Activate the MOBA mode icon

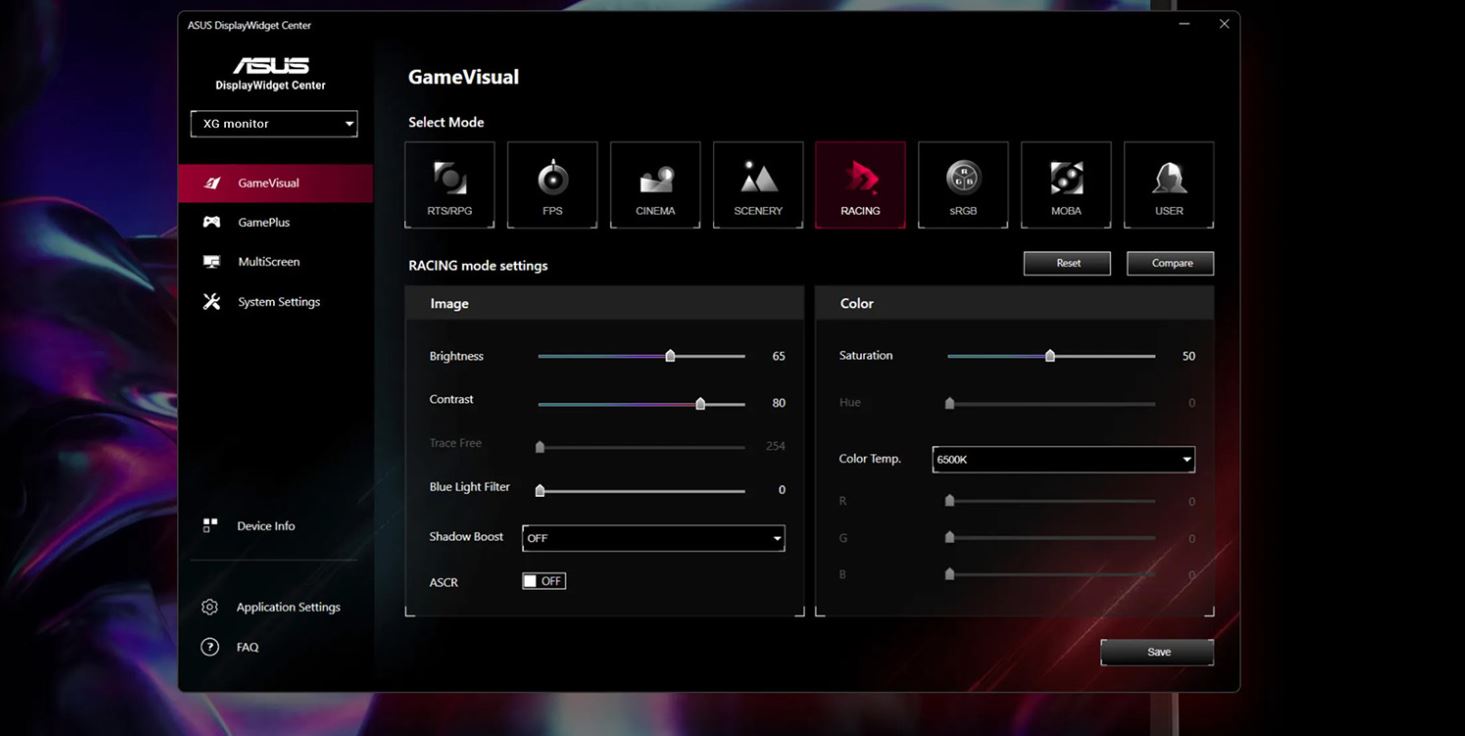click(x=1066, y=185)
